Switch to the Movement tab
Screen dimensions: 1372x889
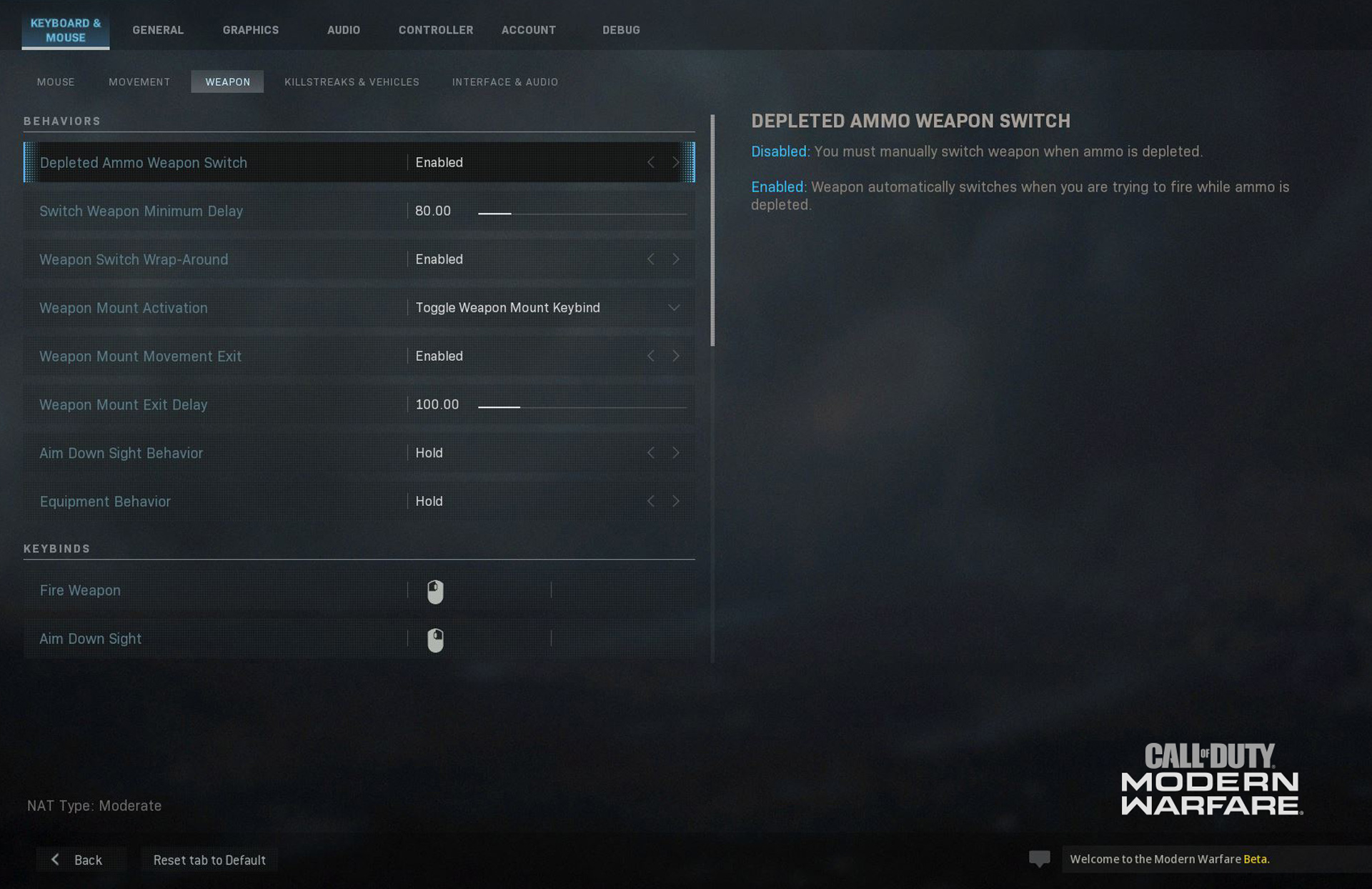(139, 81)
